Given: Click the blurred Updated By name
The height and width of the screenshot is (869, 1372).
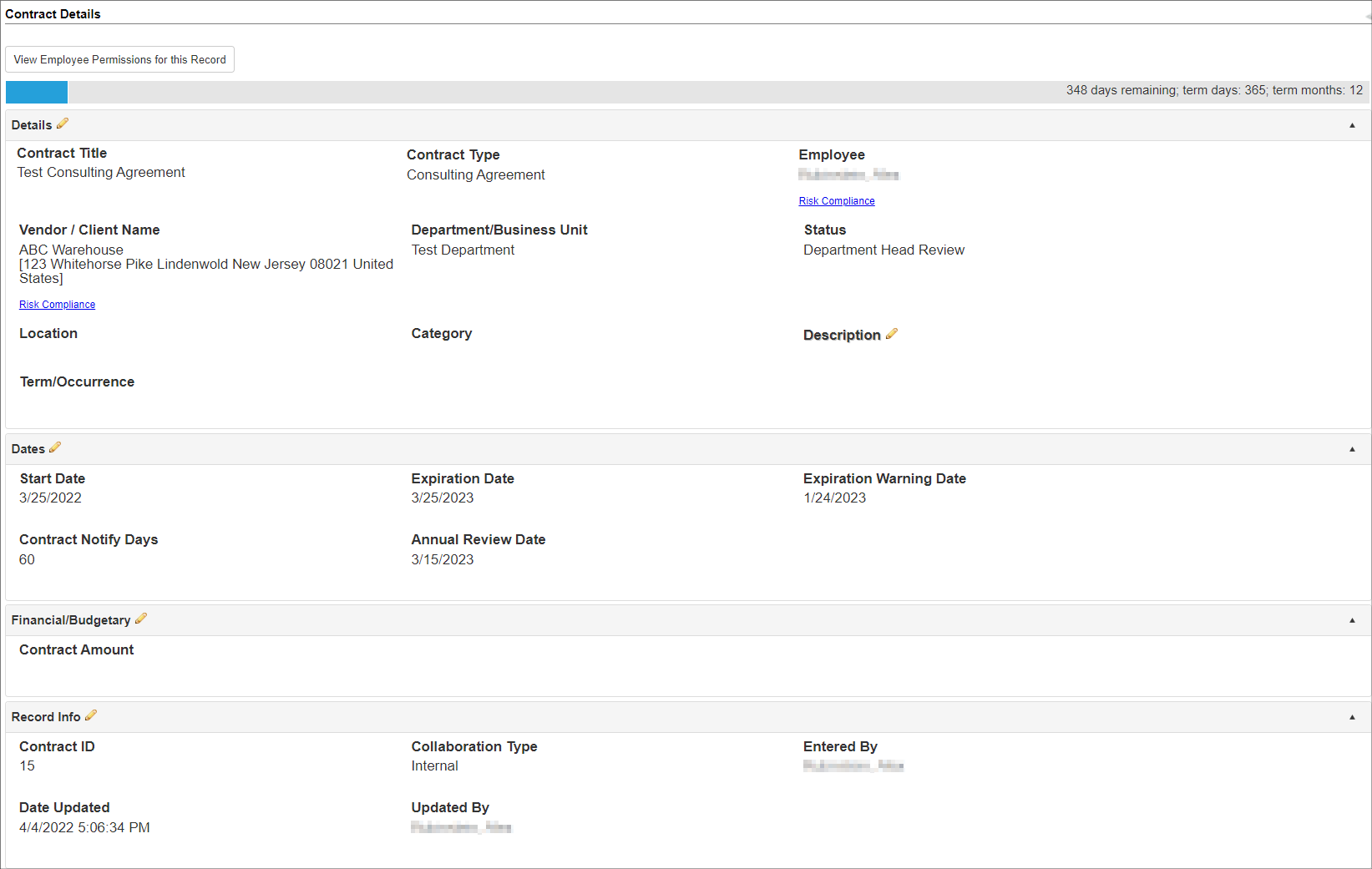Looking at the screenshot, I should tap(461, 827).
